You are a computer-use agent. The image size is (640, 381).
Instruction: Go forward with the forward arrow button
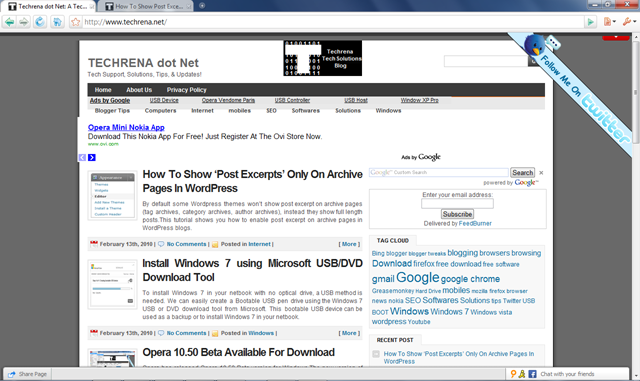pos(24,22)
